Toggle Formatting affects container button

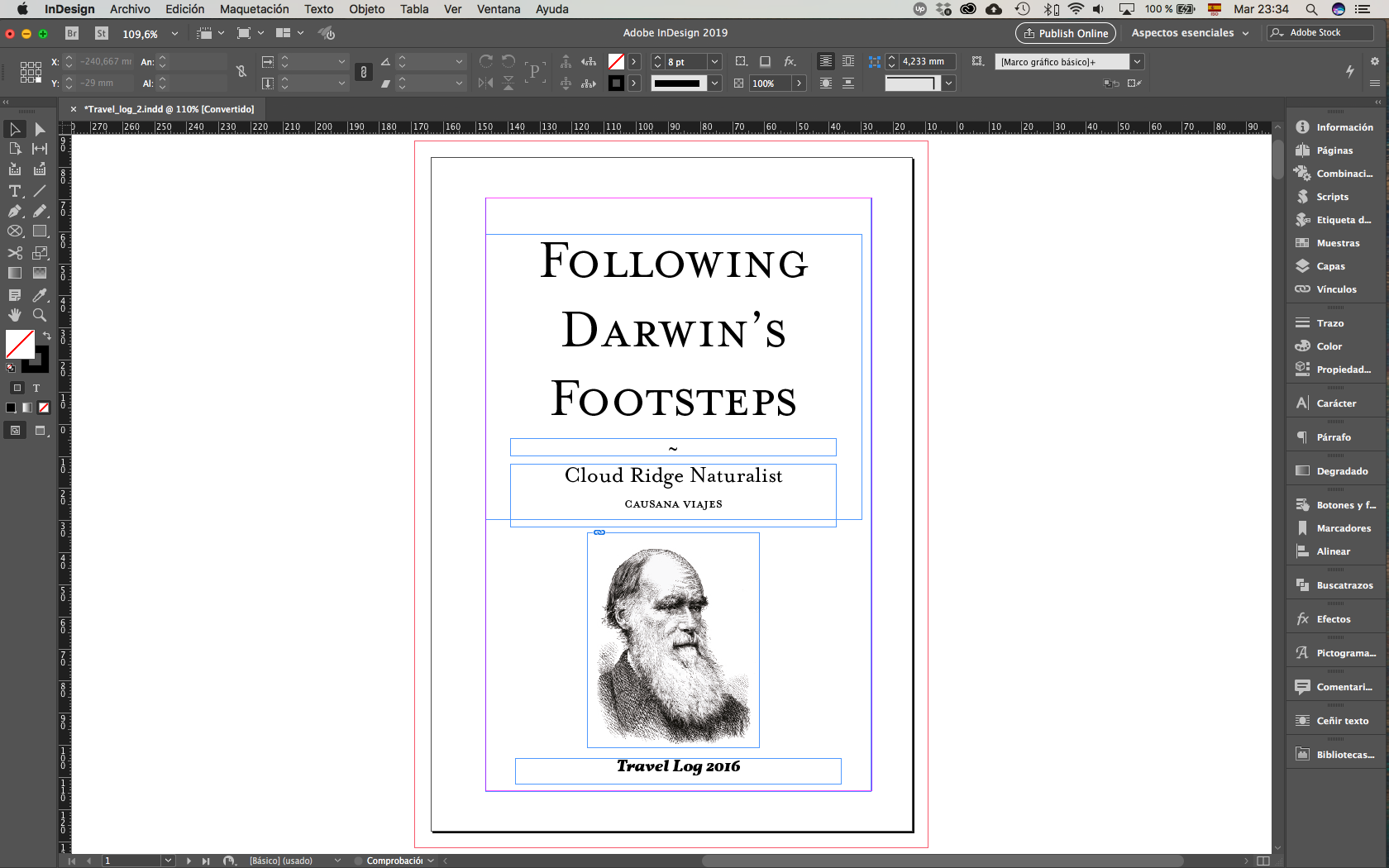click(x=17, y=388)
